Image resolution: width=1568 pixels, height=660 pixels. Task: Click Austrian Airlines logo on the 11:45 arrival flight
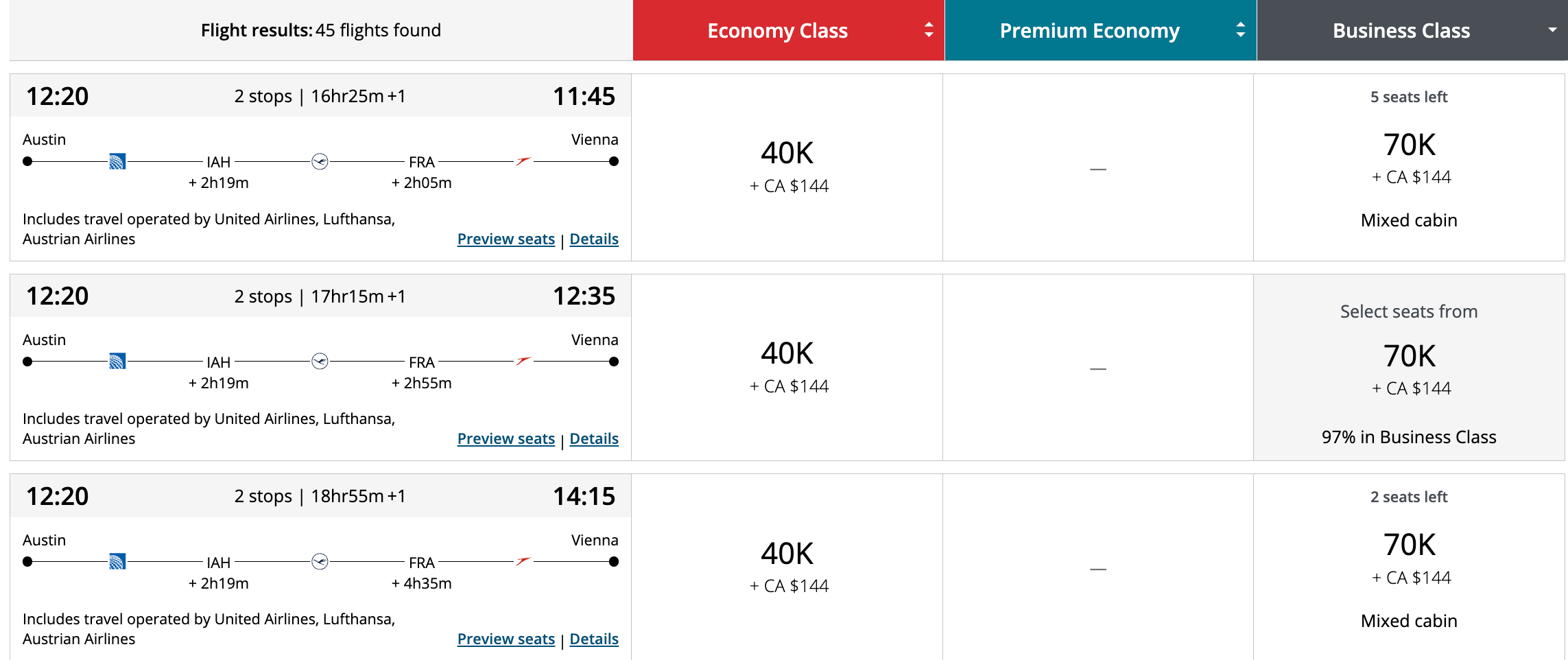point(523,161)
